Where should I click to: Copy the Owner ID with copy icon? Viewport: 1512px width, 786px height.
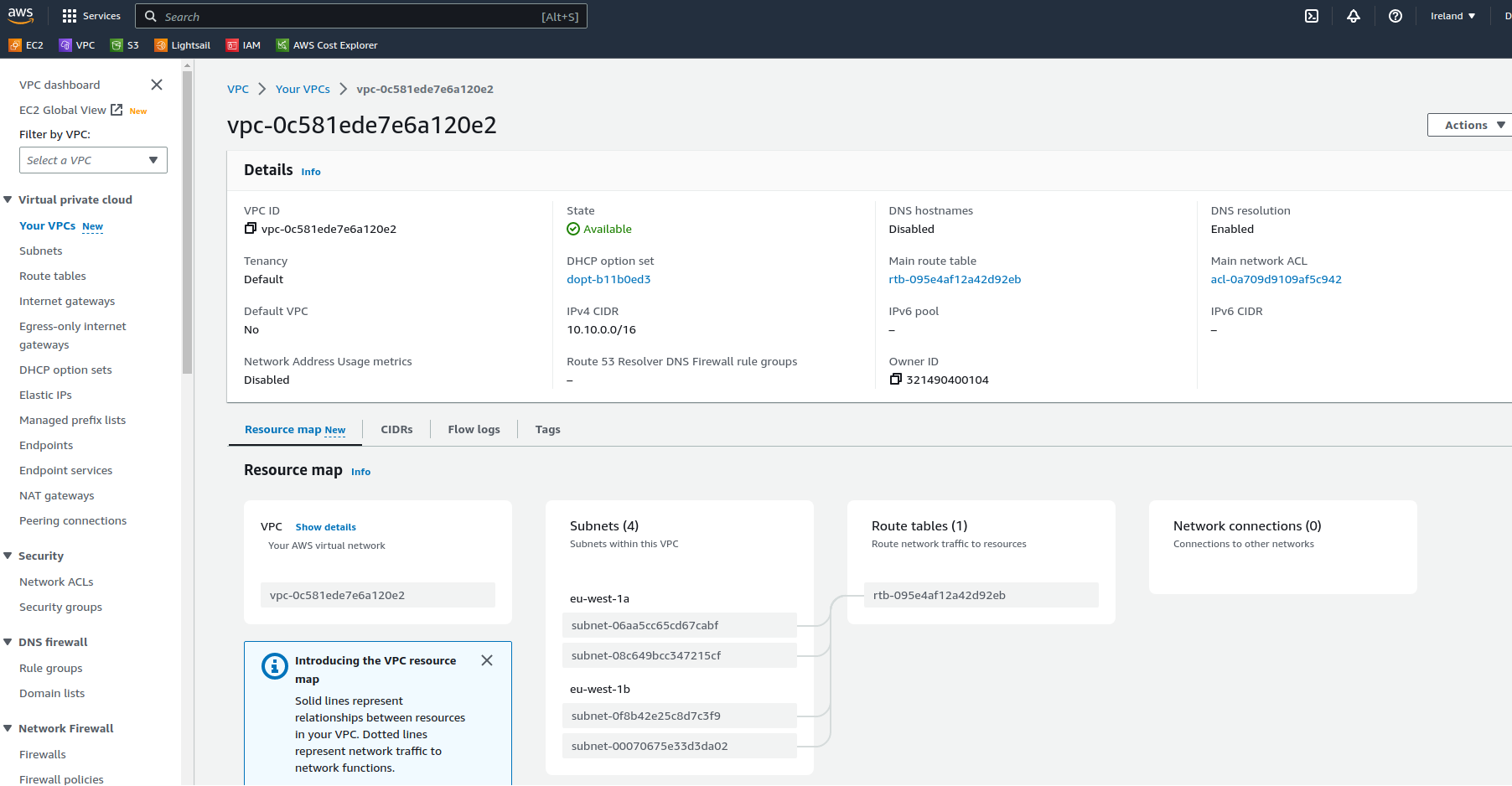(x=895, y=380)
